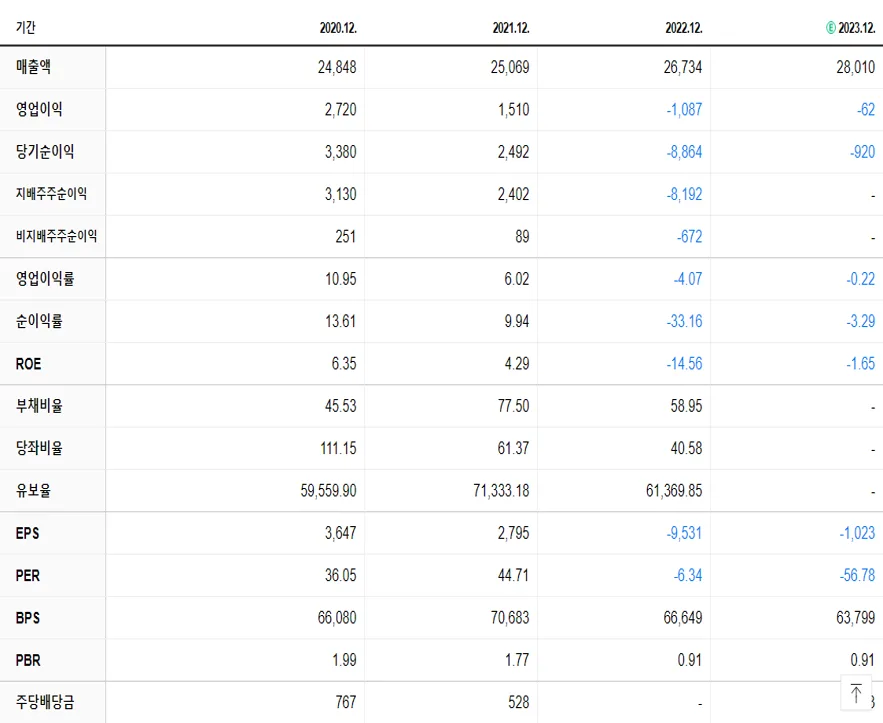Click operating margin value -4.07
Screen dimensions: 883x723
point(688,279)
